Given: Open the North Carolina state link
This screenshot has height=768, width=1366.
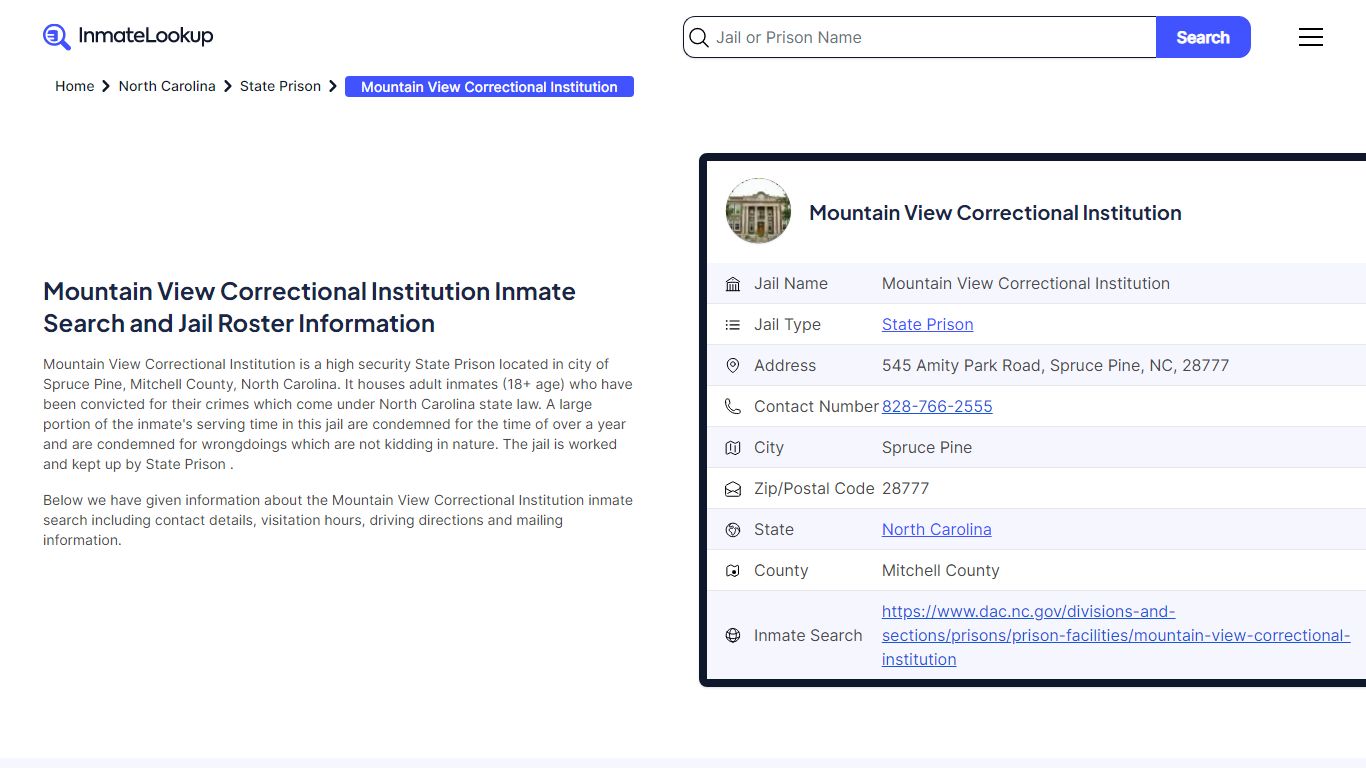Looking at the screenshot, I should point(937,530).
